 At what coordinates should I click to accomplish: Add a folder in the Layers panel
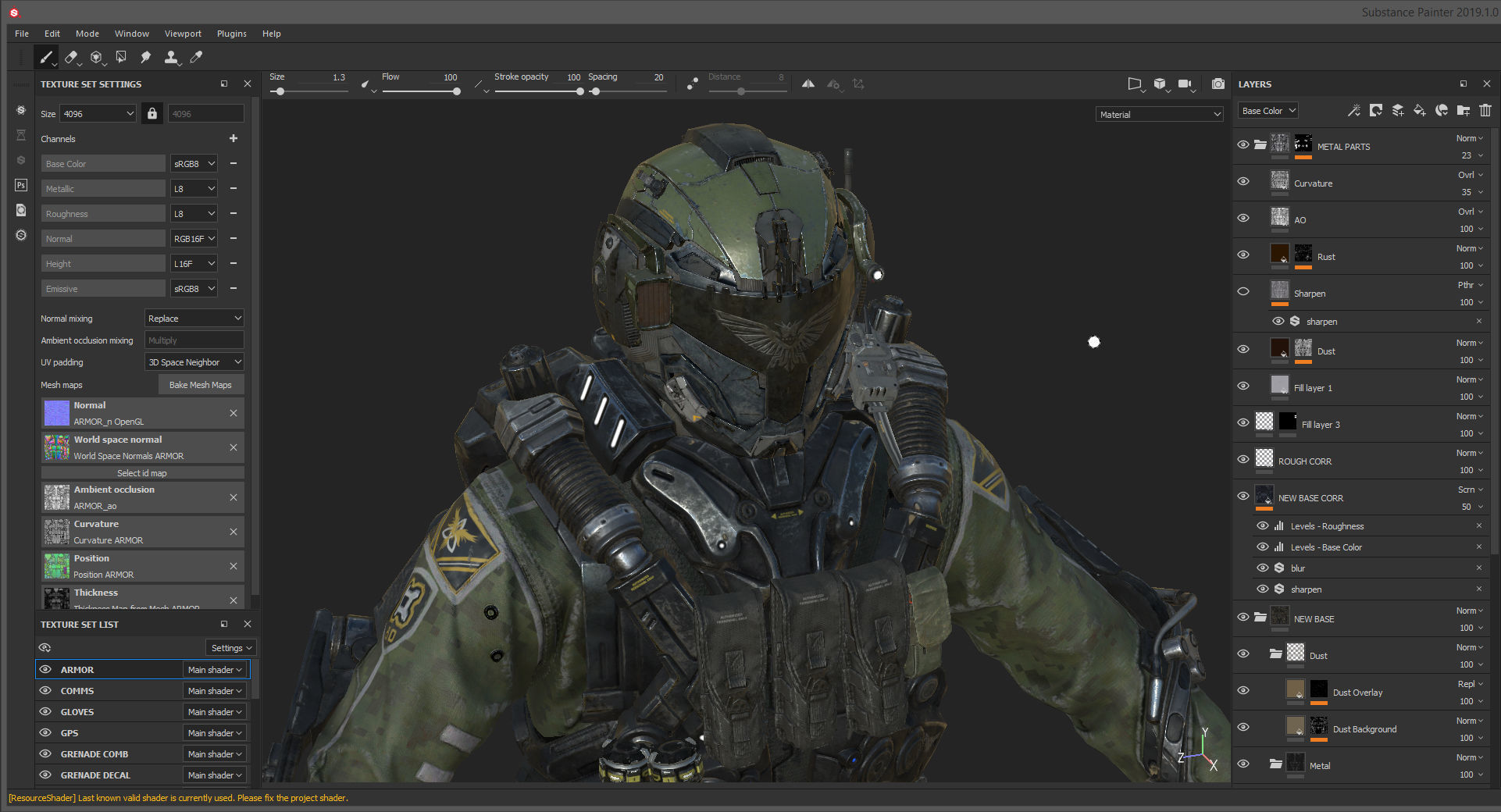click(x=1464, y=110)
